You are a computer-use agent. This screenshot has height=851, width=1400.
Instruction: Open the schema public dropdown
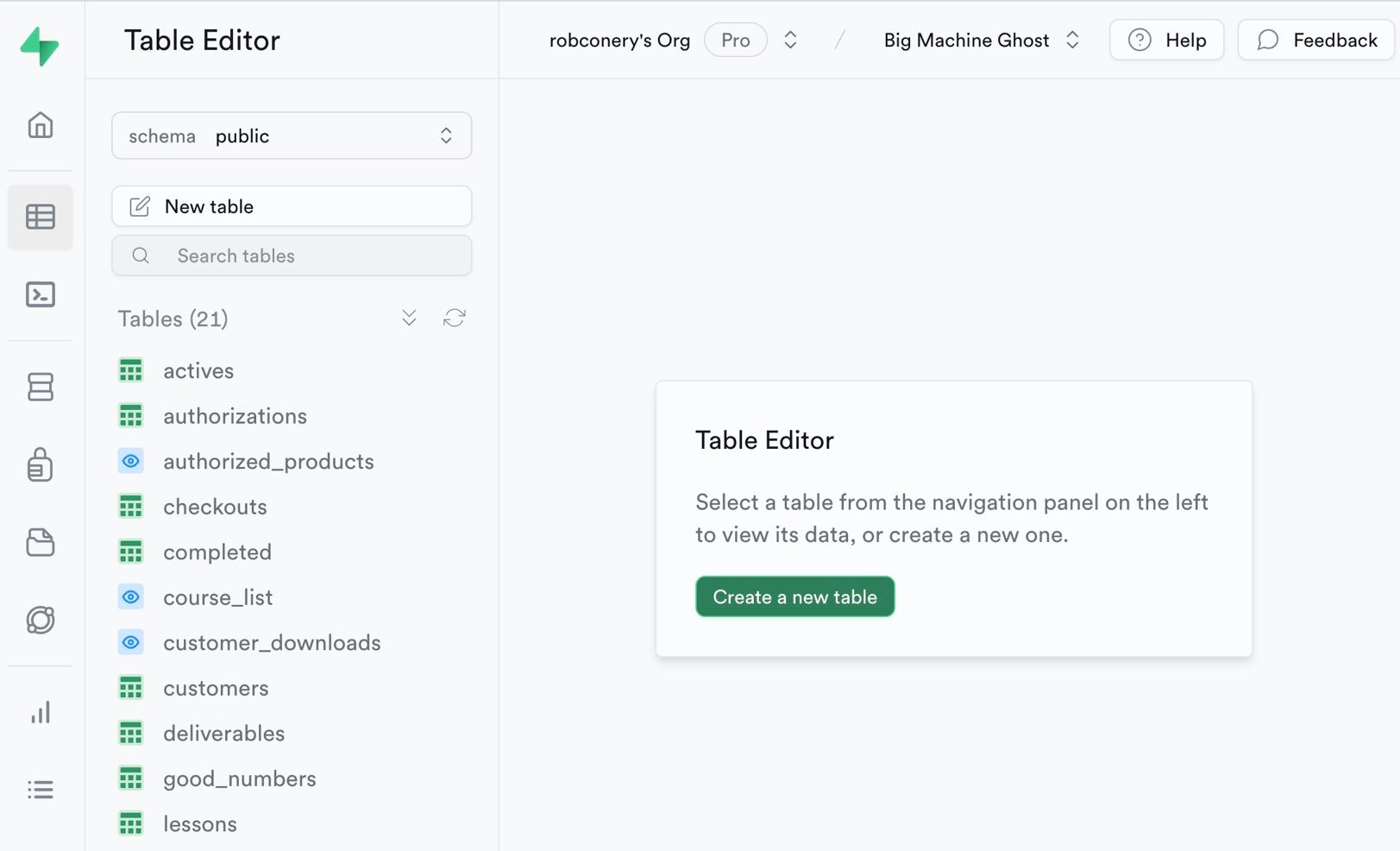pyautogui.click(x=292, y=136)
